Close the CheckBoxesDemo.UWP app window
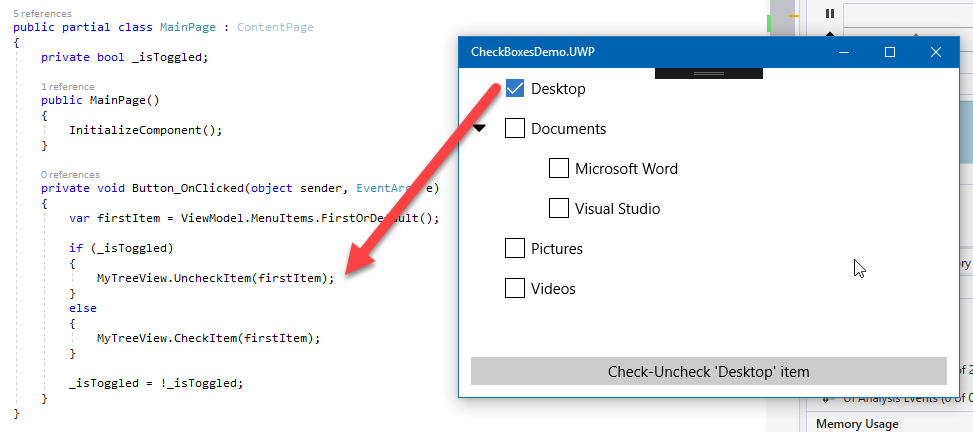Screen dimensions: 973x432 [x=936, y=52]
